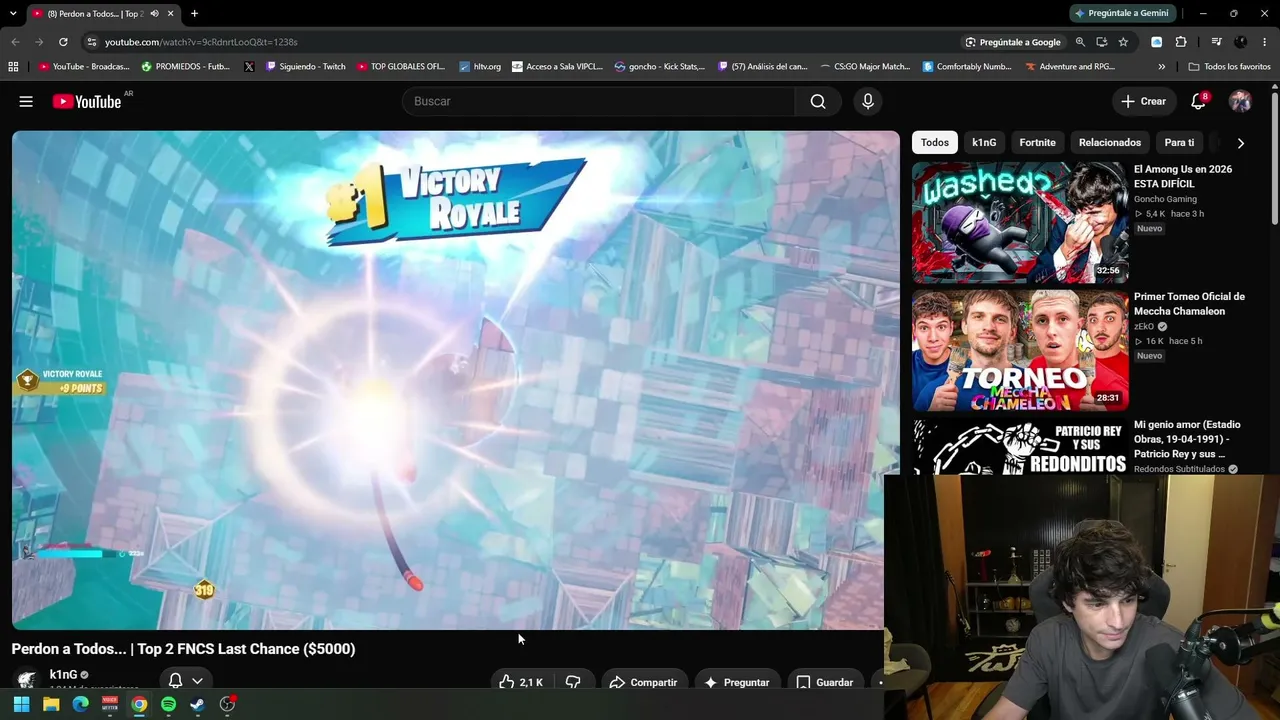Open Steam from the taskbar

coord(197,704)
